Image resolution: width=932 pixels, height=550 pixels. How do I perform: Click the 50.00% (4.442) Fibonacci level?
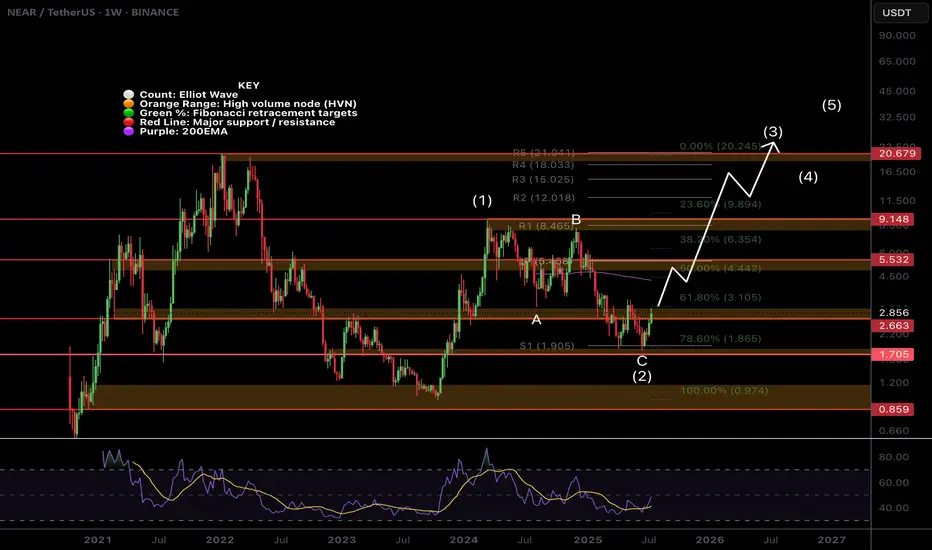(720, 268)
